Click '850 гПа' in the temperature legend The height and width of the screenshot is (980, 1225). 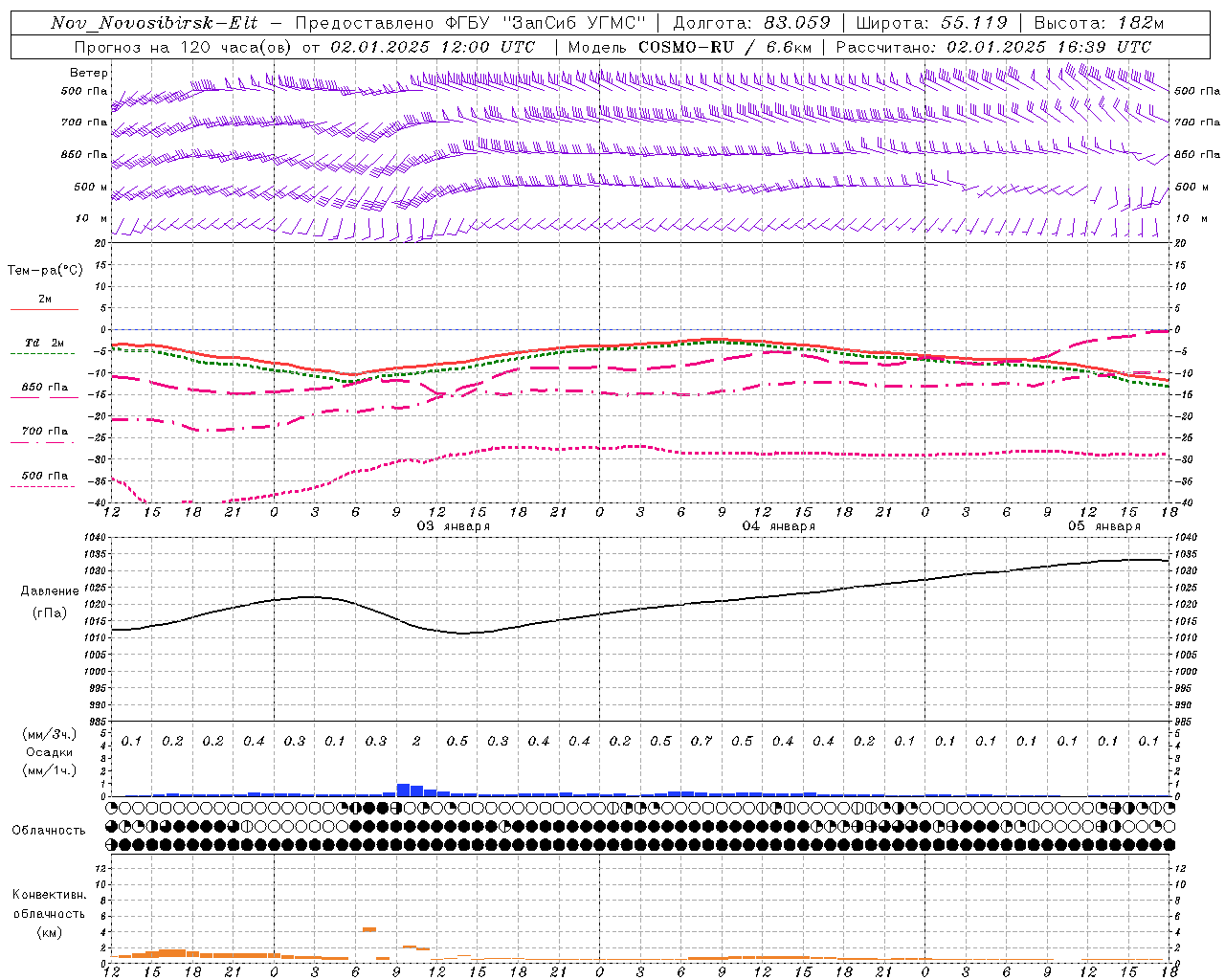coord(45,388)
